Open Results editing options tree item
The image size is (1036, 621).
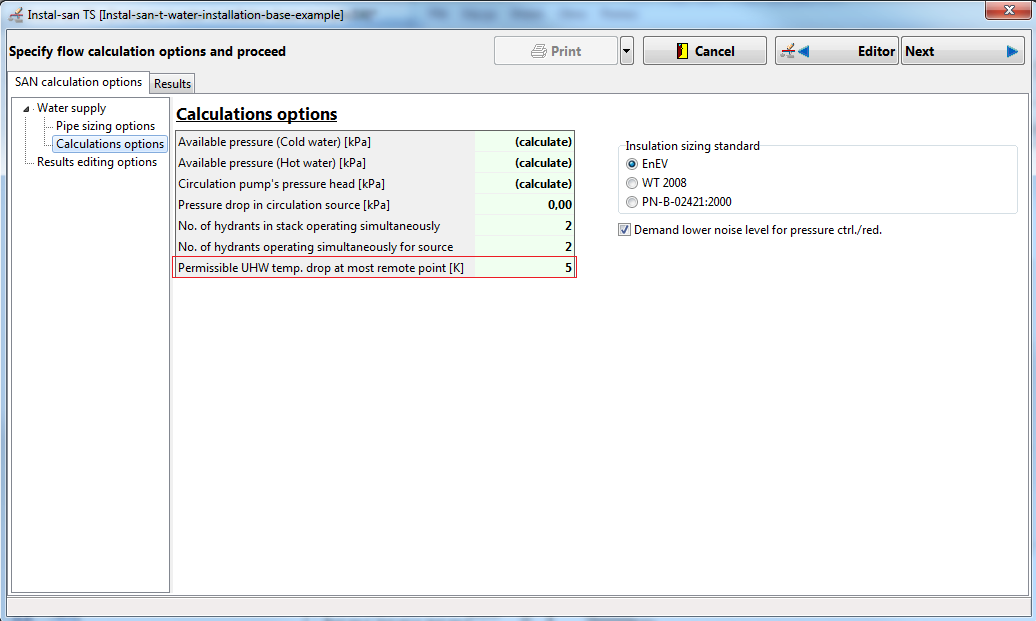tap(96, 162)
